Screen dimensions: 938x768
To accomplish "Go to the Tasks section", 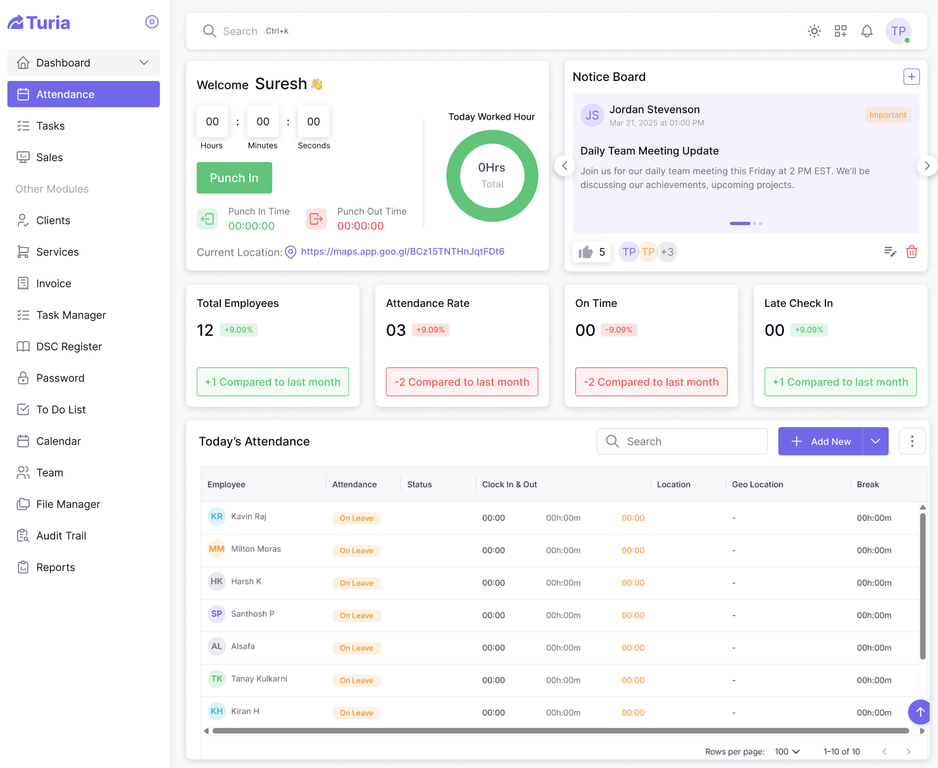I will click(48, 125).
